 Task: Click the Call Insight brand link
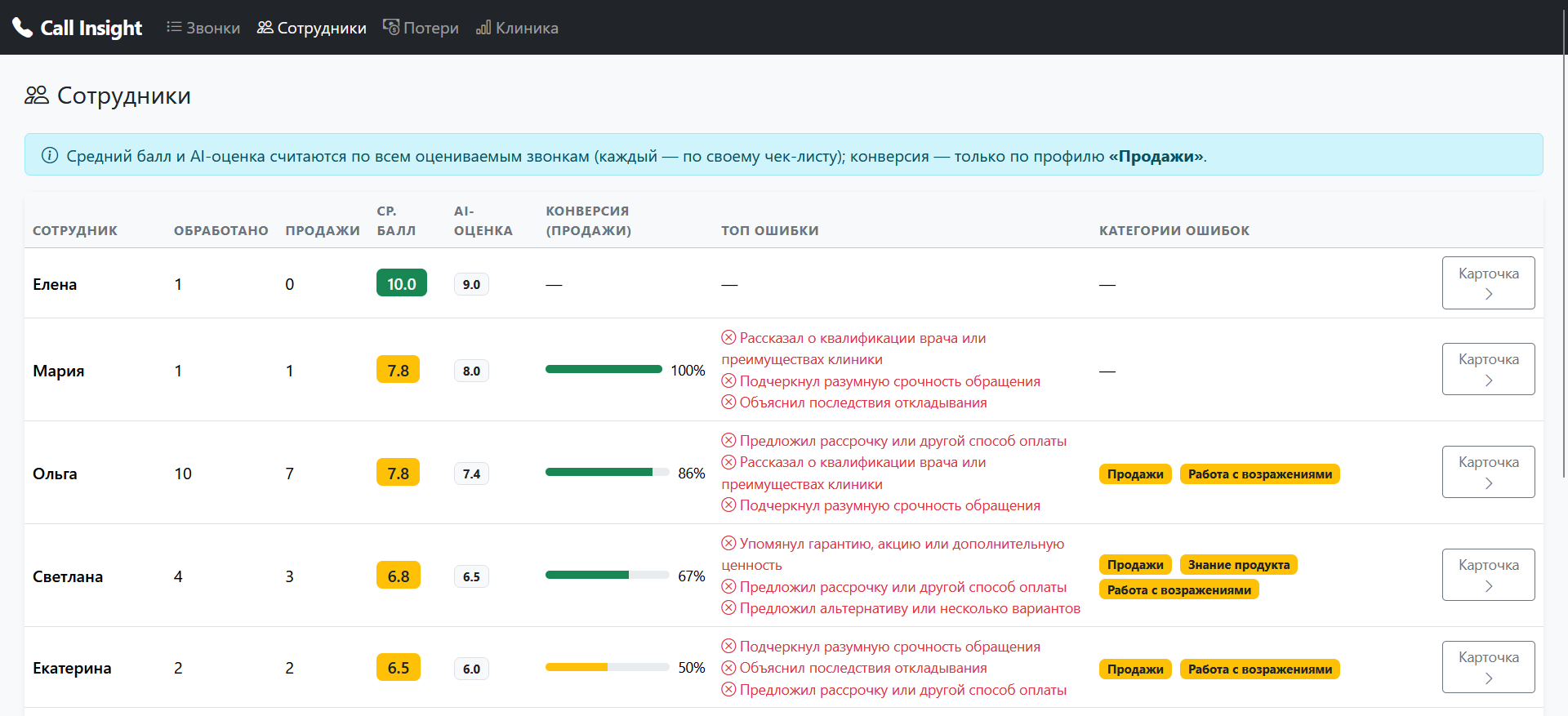pos(78,28)
